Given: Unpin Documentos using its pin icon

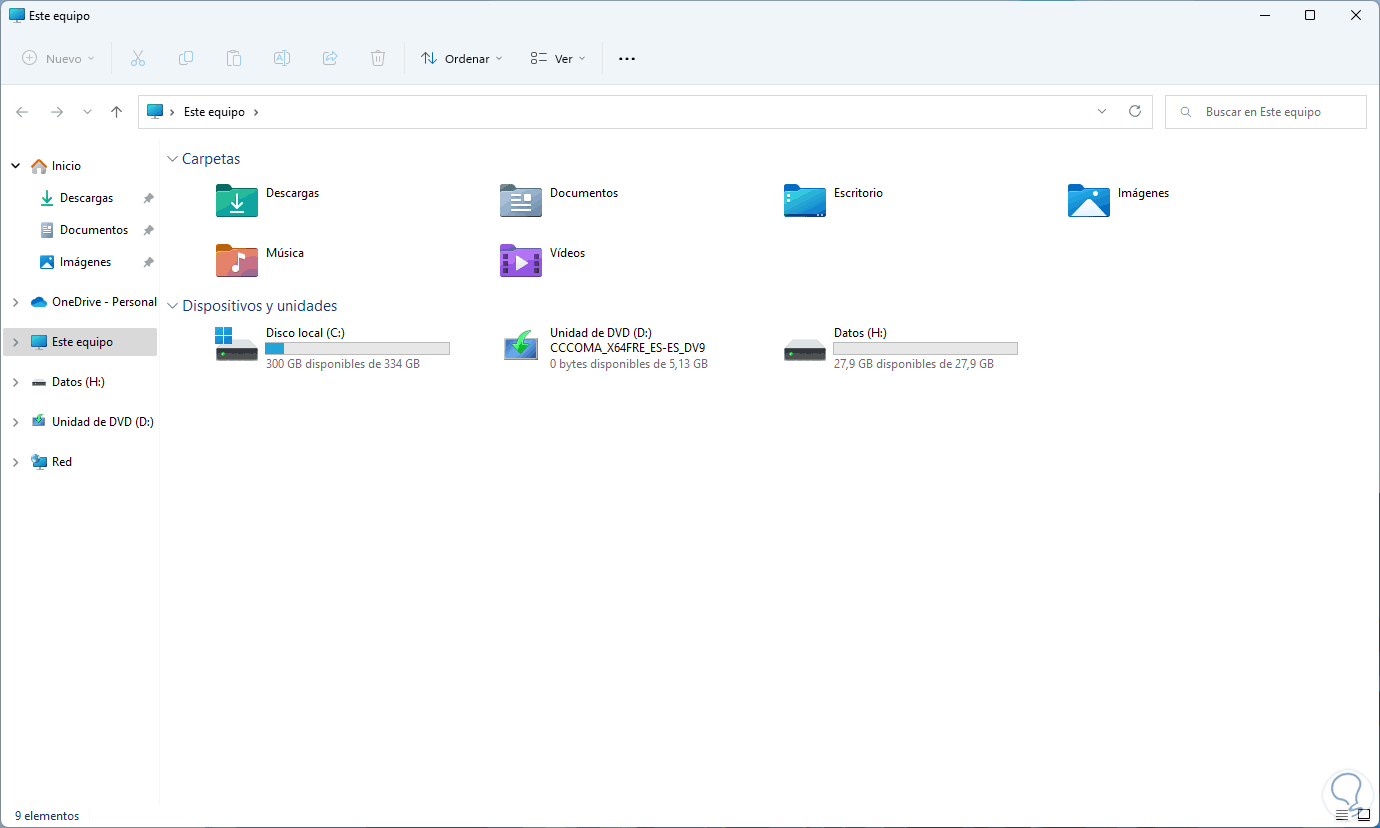Looking at the screenshot, I should tap(149, 230).
